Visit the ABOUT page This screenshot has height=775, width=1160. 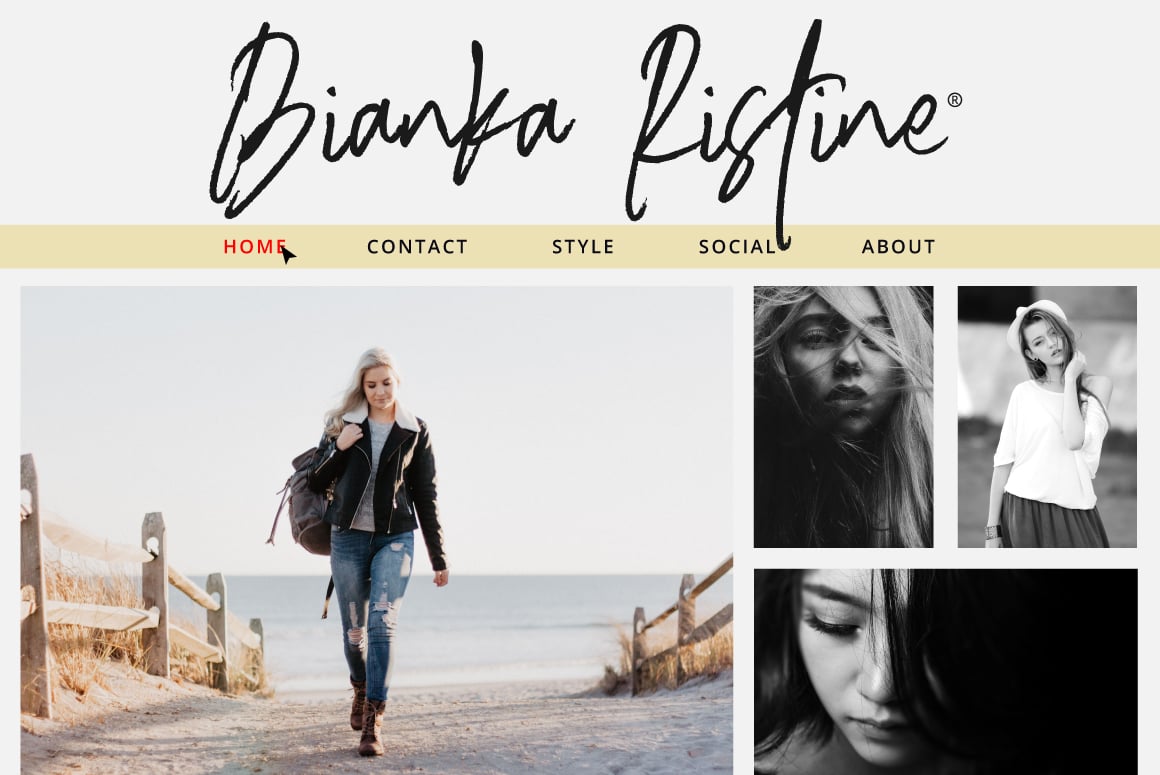pyautogui.click(x=899, y=247)
